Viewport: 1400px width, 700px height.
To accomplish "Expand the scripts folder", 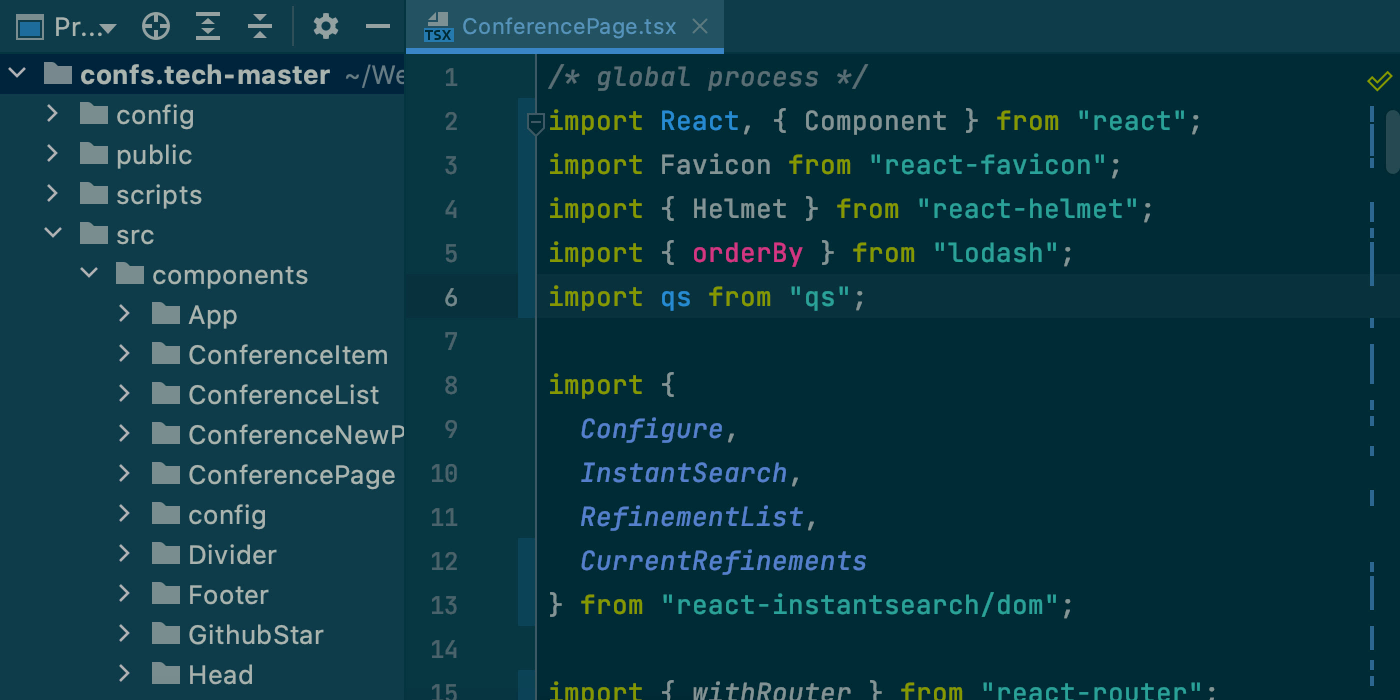I will point(53,194).
